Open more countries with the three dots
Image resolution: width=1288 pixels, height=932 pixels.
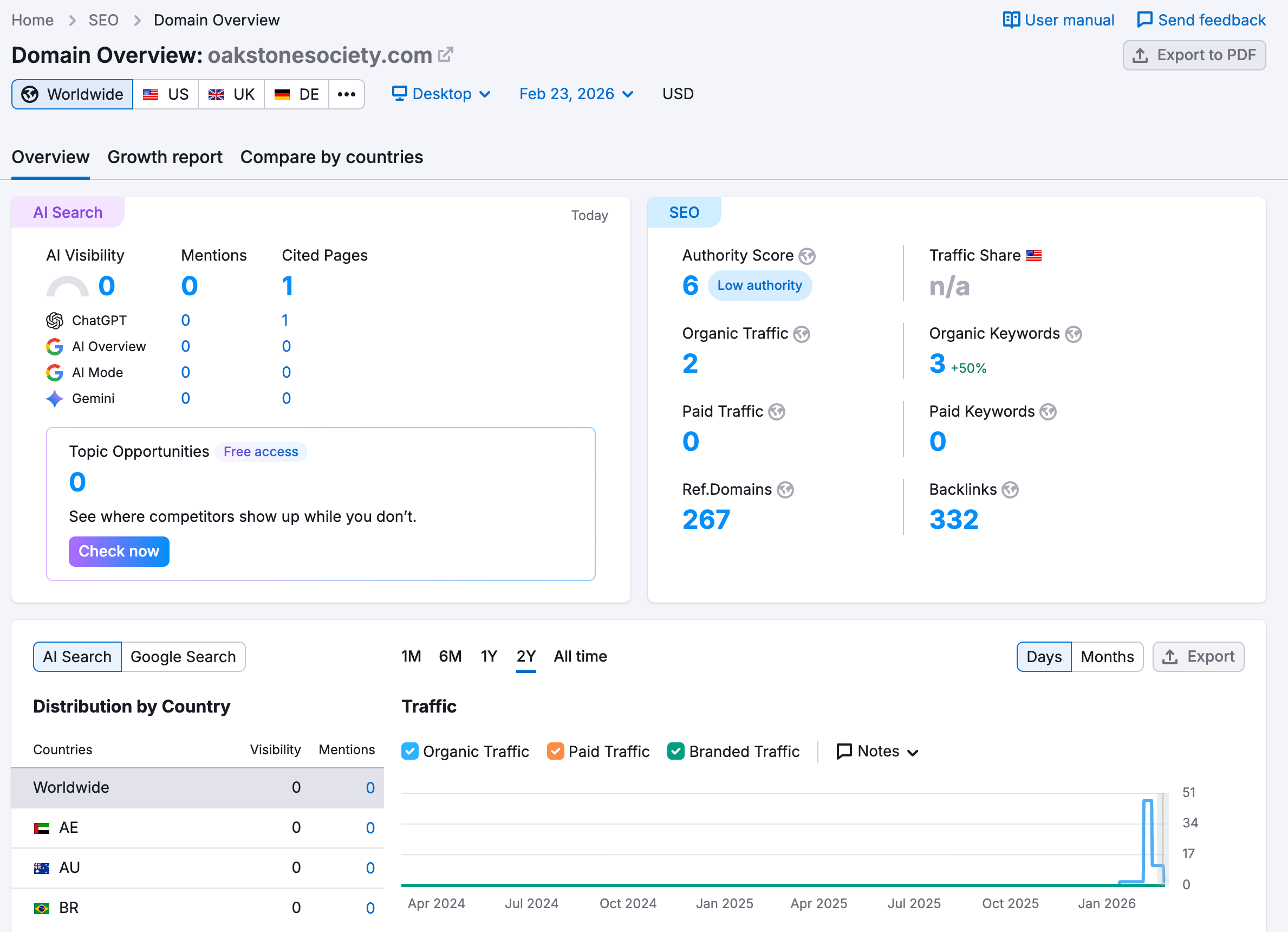(347, 94)
